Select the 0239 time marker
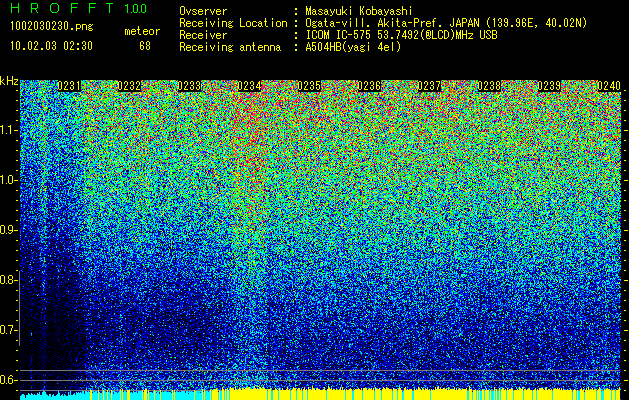Image resolution: width=629 pixels, height=400 pixels. (550, 86)
